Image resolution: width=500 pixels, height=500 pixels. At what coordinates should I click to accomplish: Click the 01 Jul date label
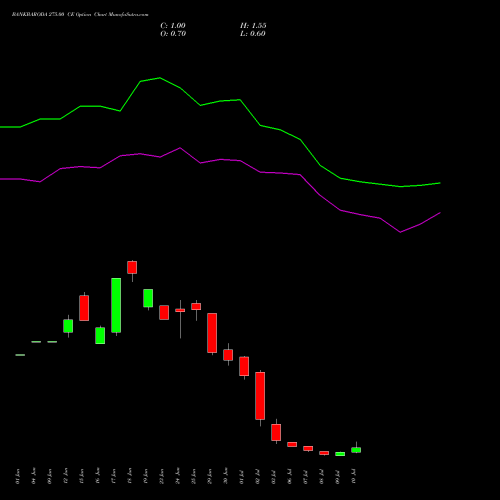[x=242, y=477]
